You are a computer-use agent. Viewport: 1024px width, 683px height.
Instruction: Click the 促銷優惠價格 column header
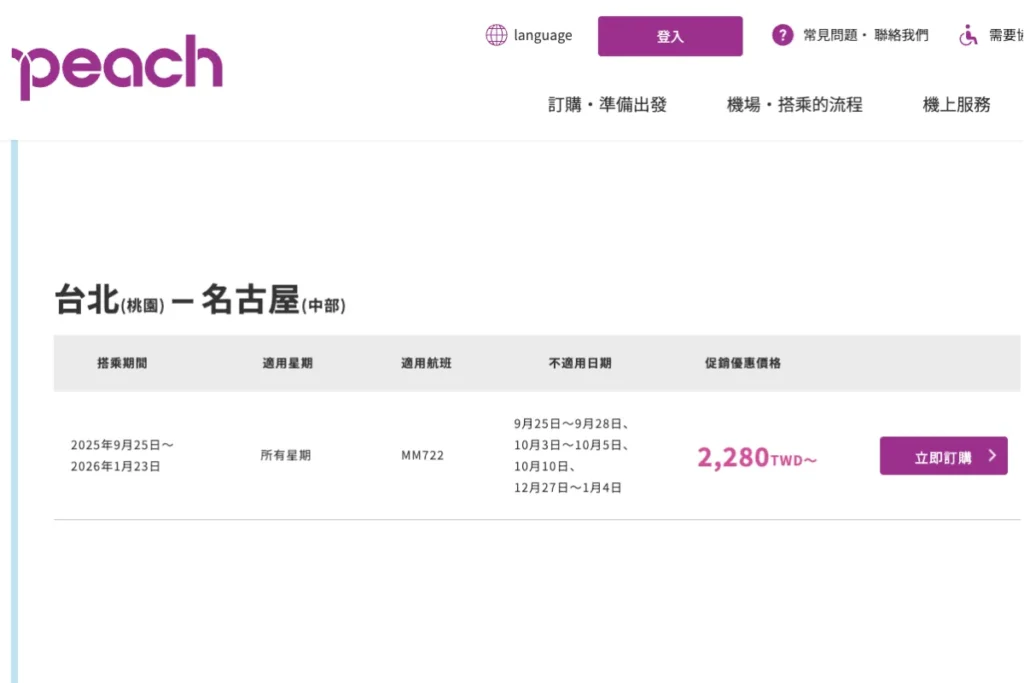tap(743, 363)
